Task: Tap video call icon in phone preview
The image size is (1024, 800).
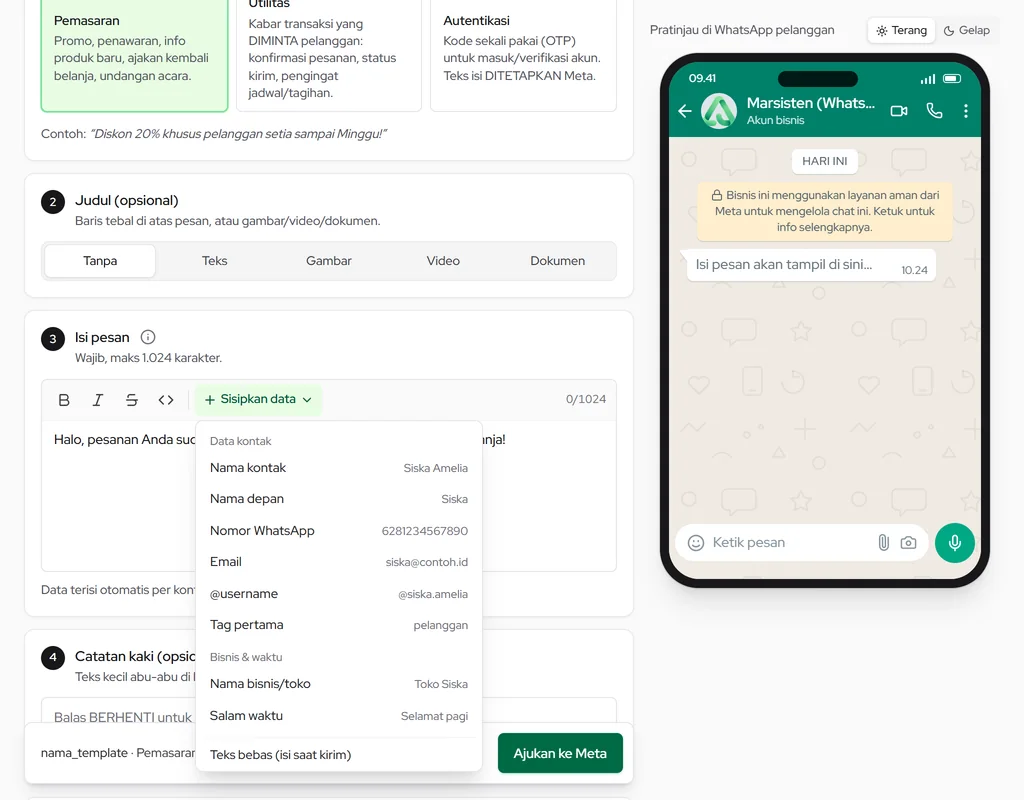Action: [899, 111]
